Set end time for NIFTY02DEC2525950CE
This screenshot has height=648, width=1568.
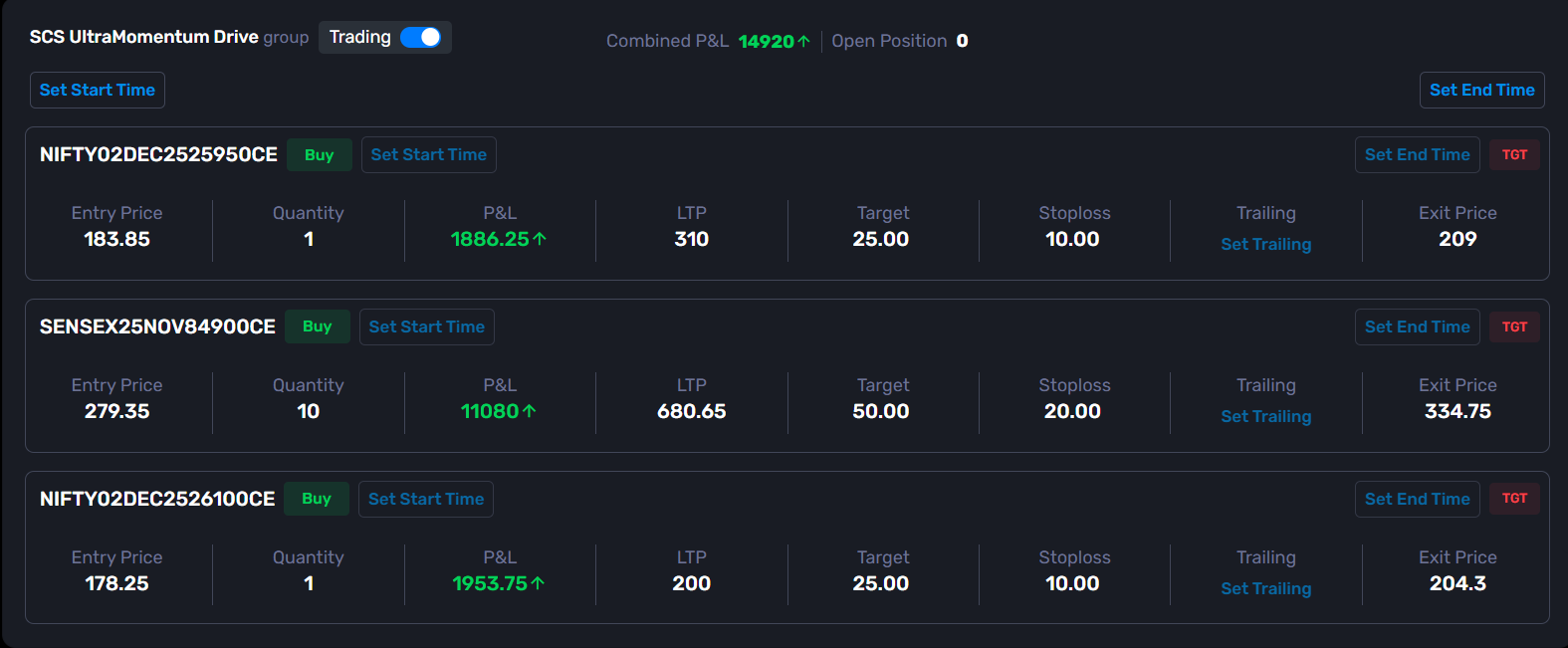(1418, 154)
